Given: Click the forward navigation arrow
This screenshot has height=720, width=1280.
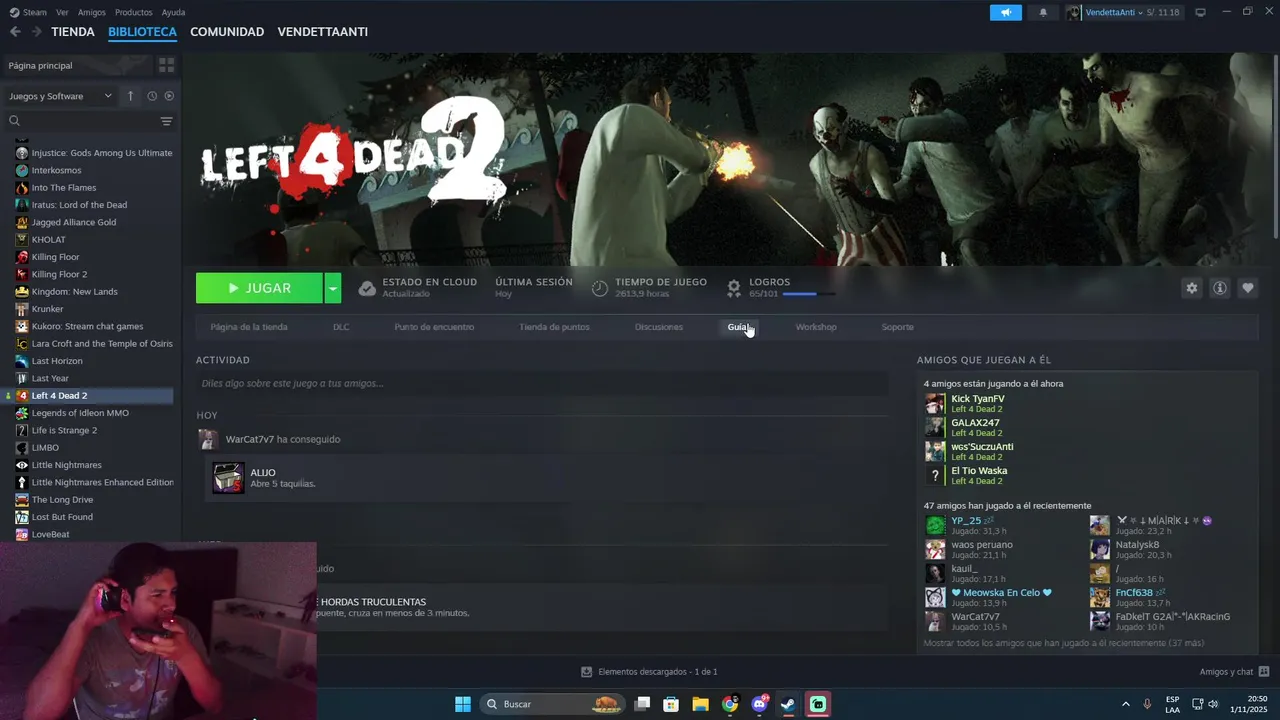Looking at the screenshot, I should click(x=36, y=32).
